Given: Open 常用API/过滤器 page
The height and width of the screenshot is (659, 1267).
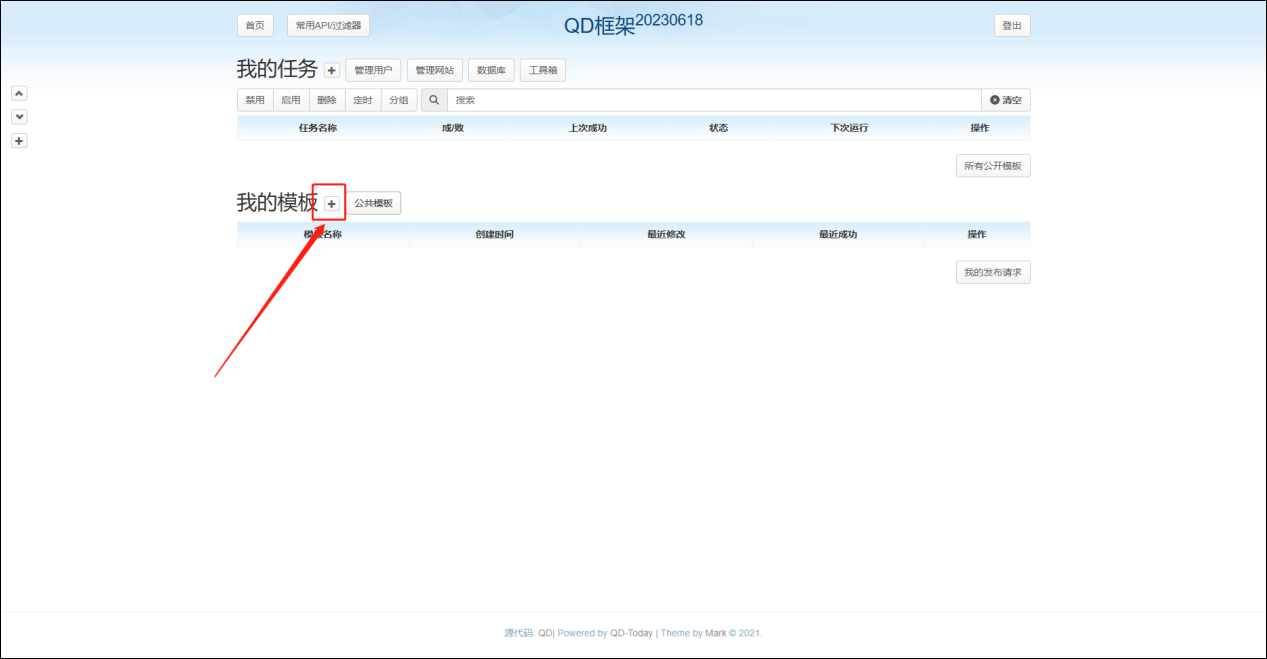Looking at the screenshot, I should (328, 26).
